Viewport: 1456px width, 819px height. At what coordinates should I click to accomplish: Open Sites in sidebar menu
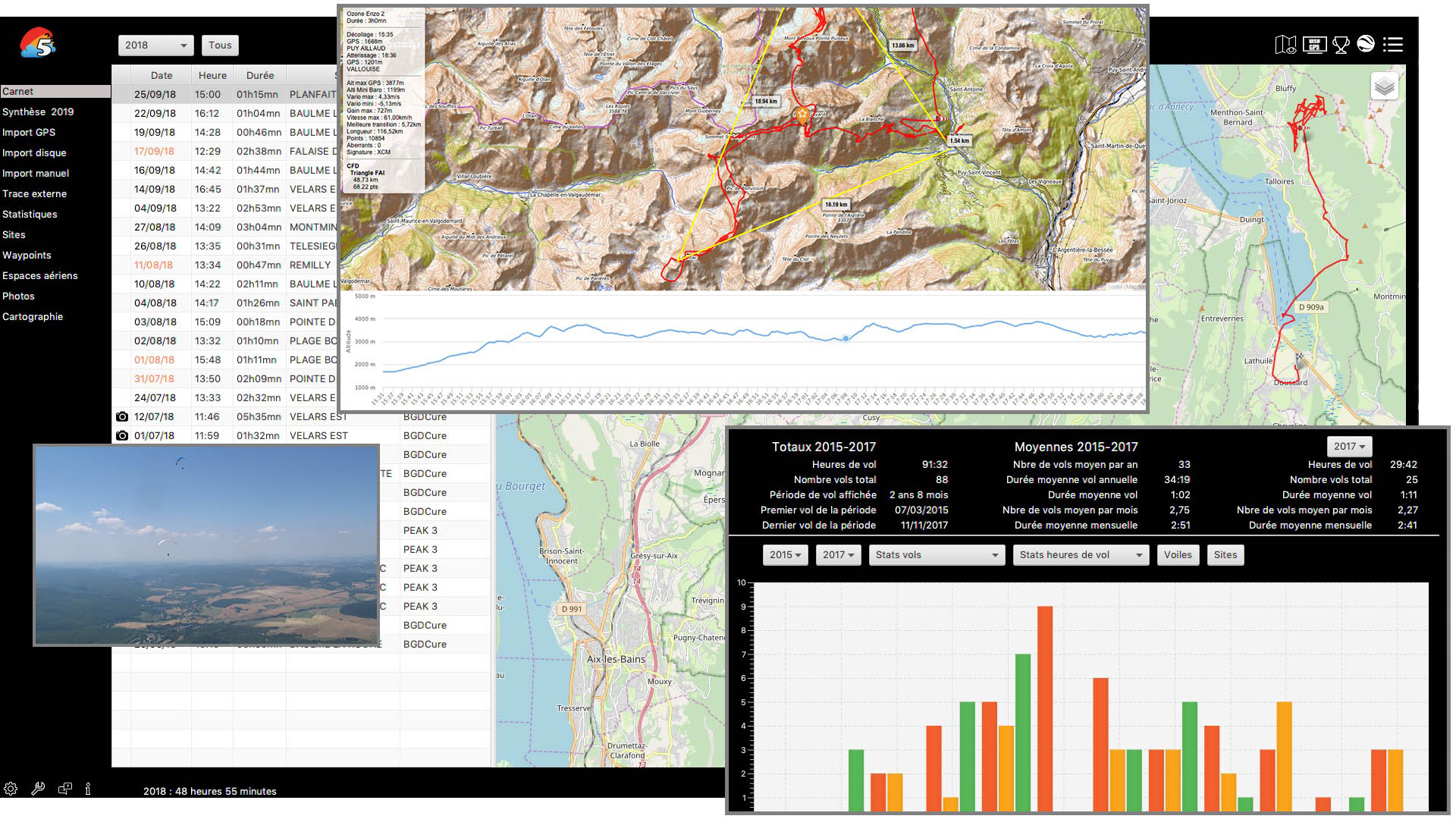click(14, 234)
